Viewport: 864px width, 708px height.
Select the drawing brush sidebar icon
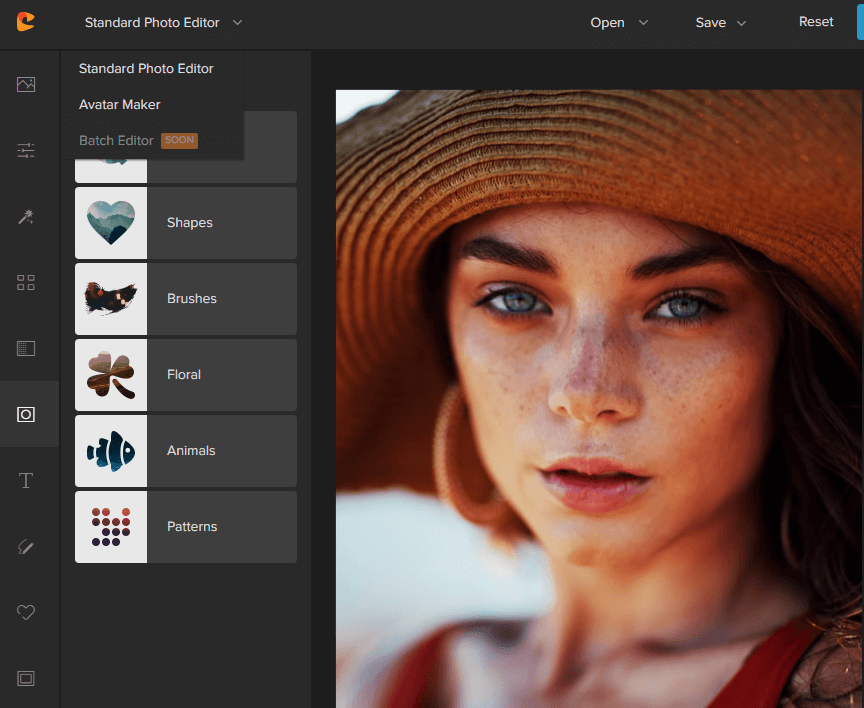(x=26, y=546)
